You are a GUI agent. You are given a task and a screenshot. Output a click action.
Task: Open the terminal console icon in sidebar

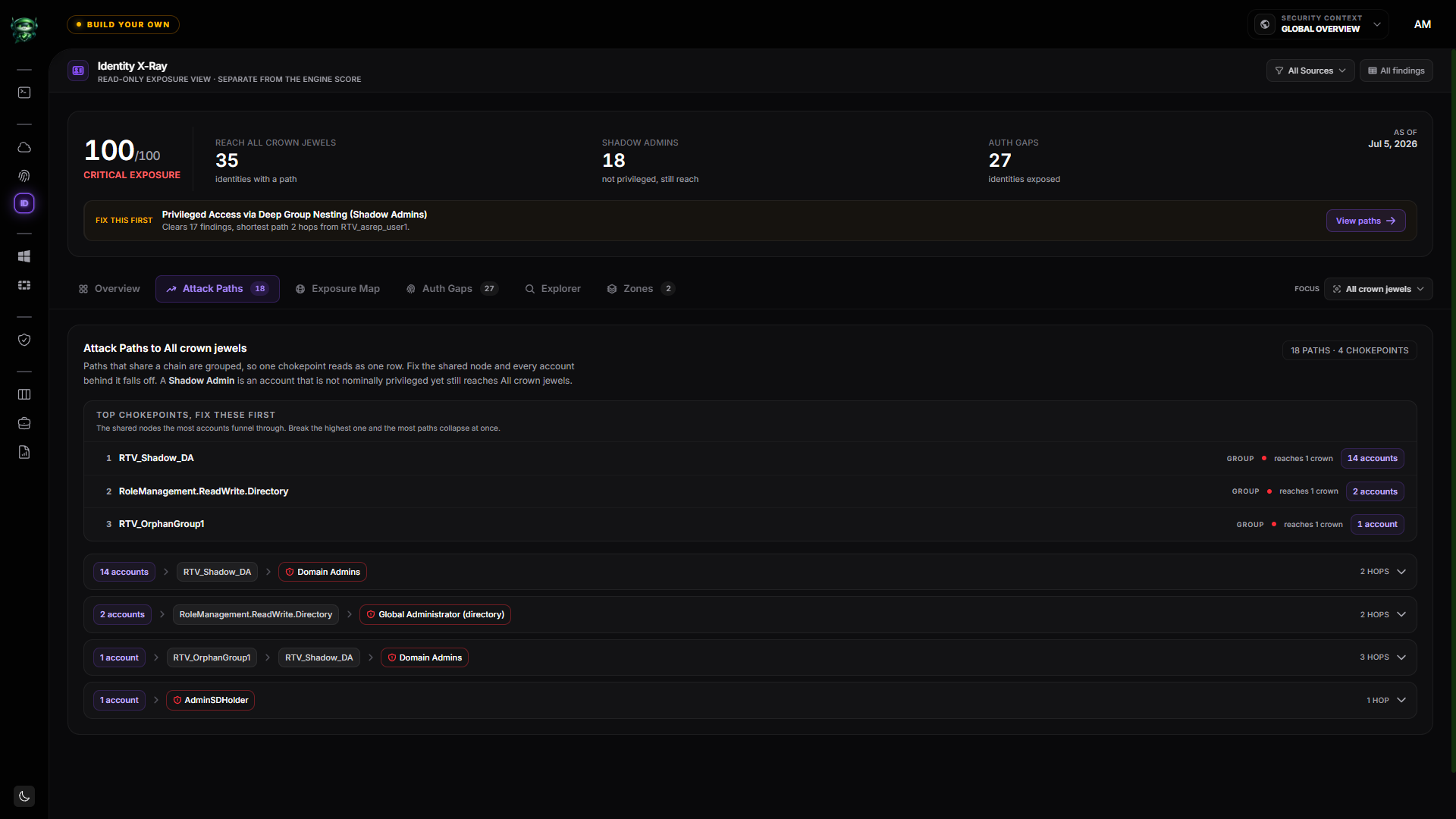24,93
